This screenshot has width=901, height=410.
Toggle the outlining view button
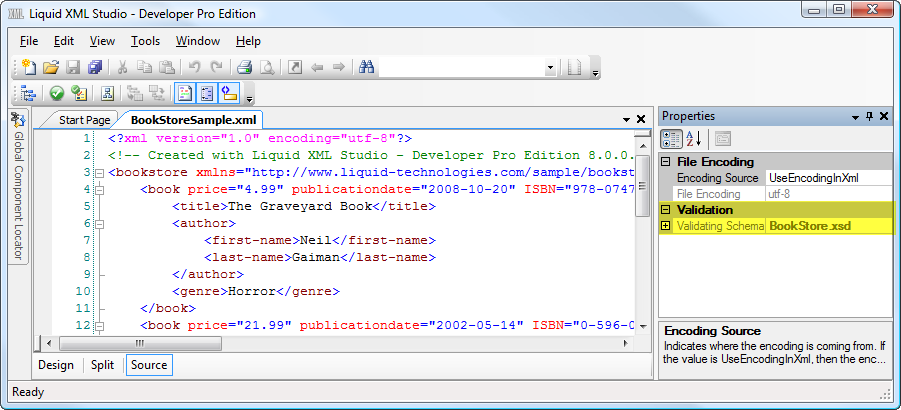pos(207,92)
